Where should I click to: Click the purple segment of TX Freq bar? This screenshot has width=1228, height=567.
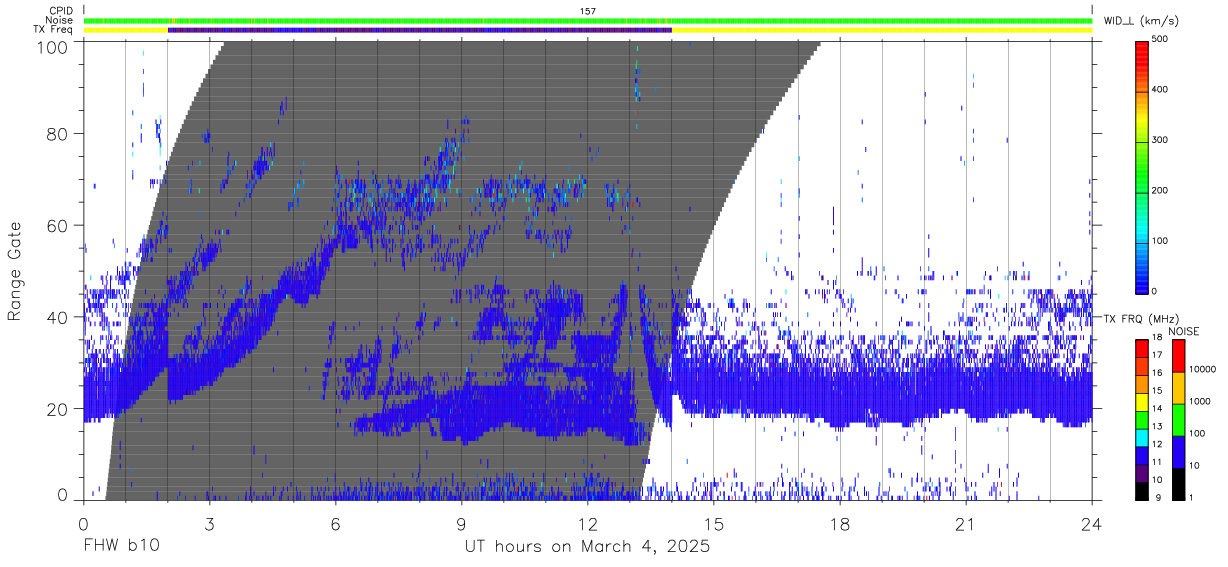[420, 30]
